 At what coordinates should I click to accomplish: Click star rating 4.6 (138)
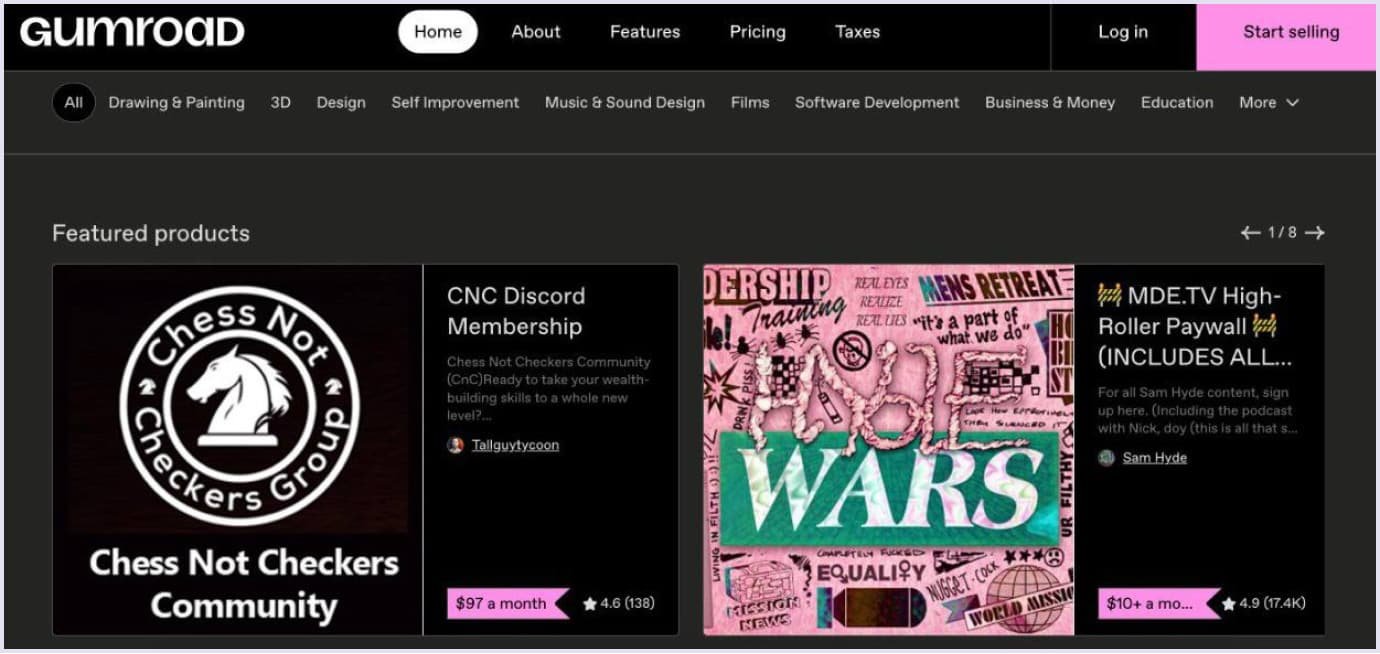pos(619,603)
